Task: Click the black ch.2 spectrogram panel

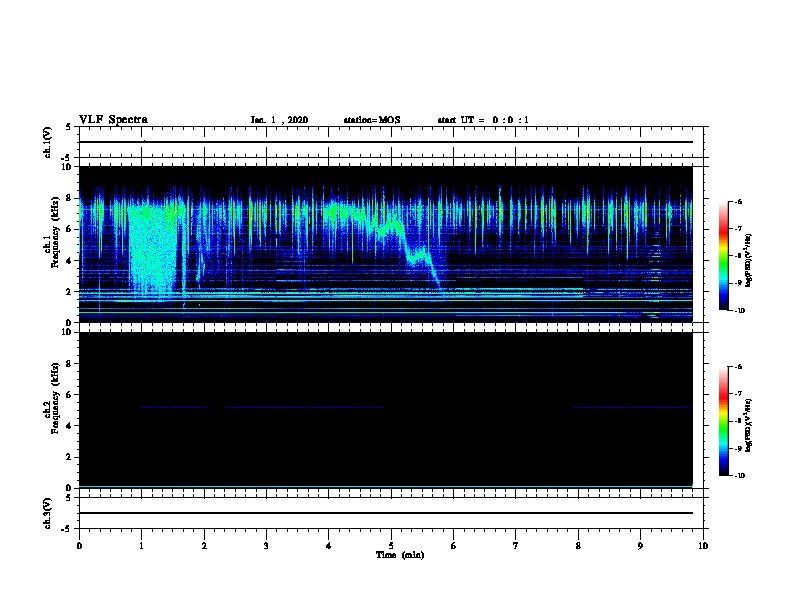Action: click(386, 410)
